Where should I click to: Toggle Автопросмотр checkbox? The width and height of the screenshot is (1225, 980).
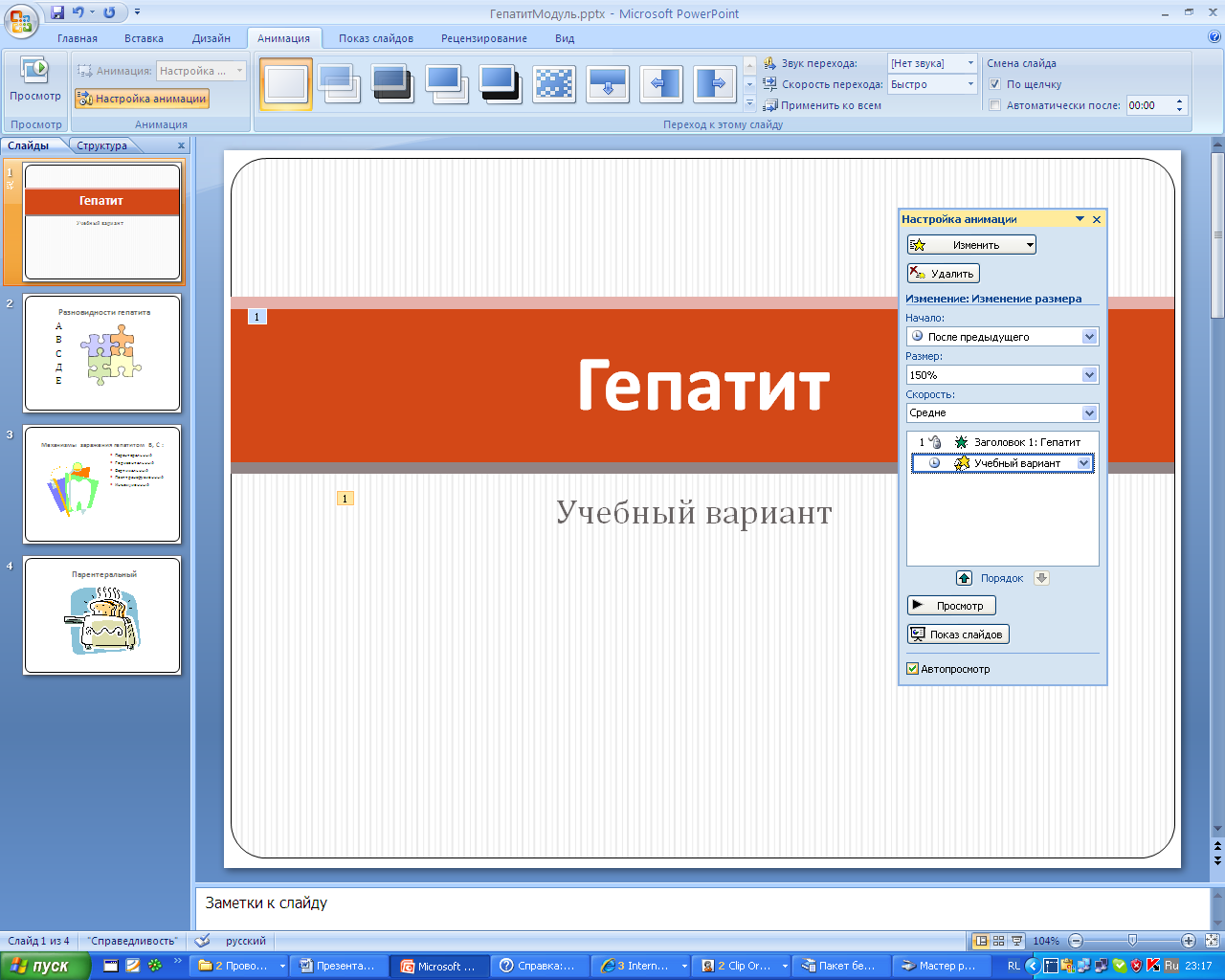913,669
